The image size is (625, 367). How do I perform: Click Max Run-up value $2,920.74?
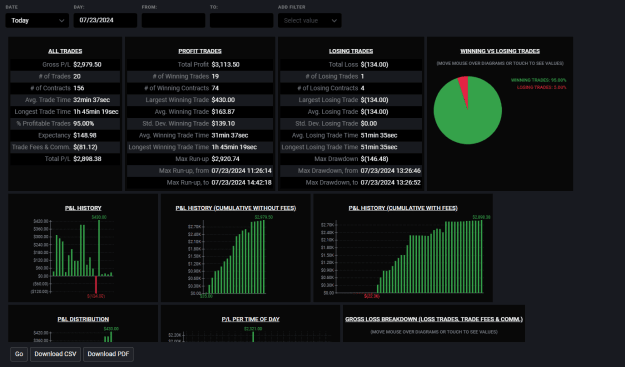point(226,159)
